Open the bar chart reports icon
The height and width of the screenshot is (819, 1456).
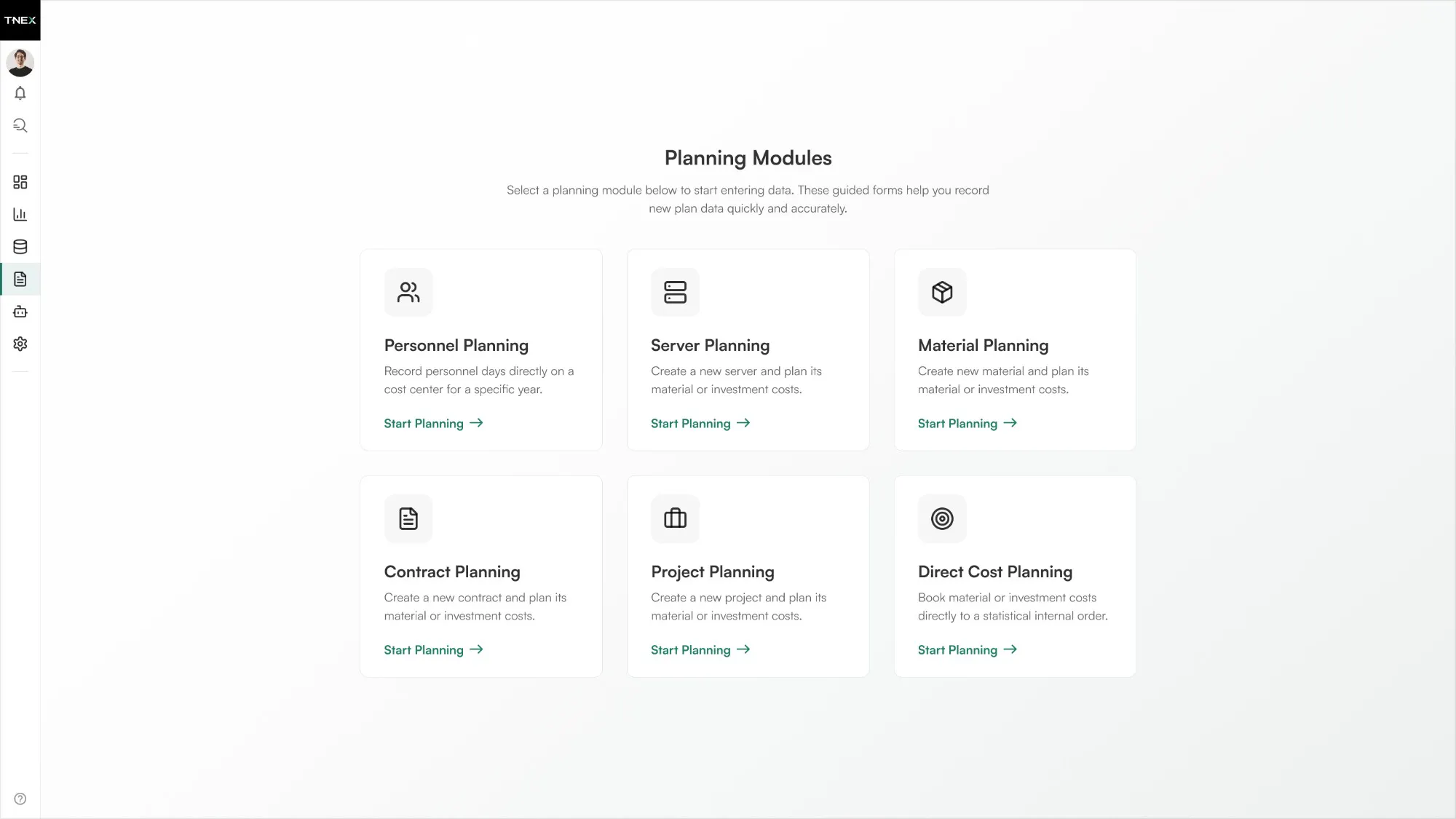(20, 214)
